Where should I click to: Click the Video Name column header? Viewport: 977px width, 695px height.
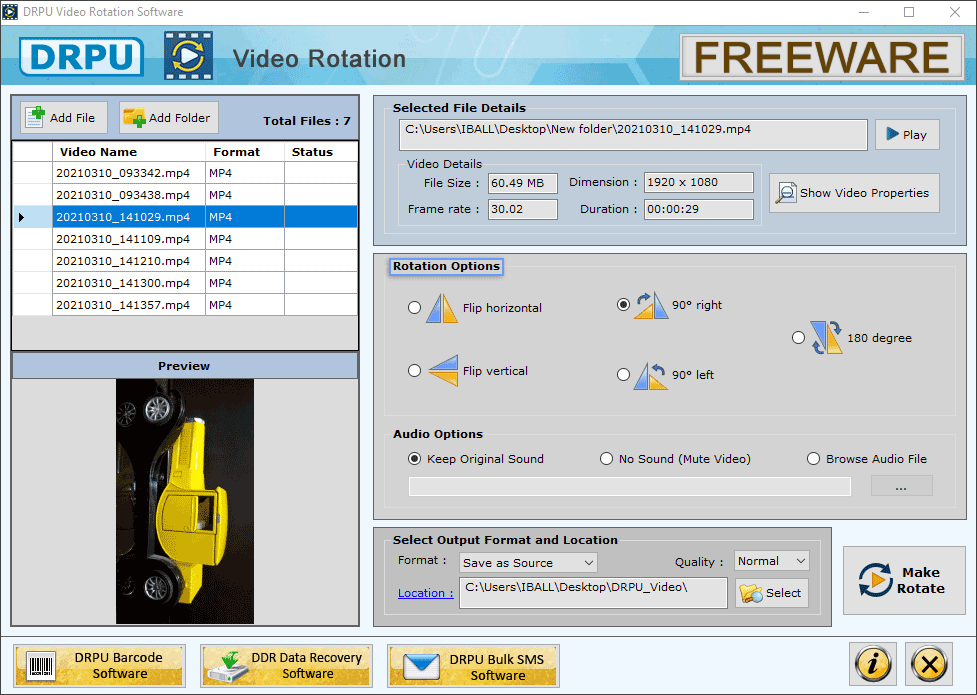click(x=129, y=151)
